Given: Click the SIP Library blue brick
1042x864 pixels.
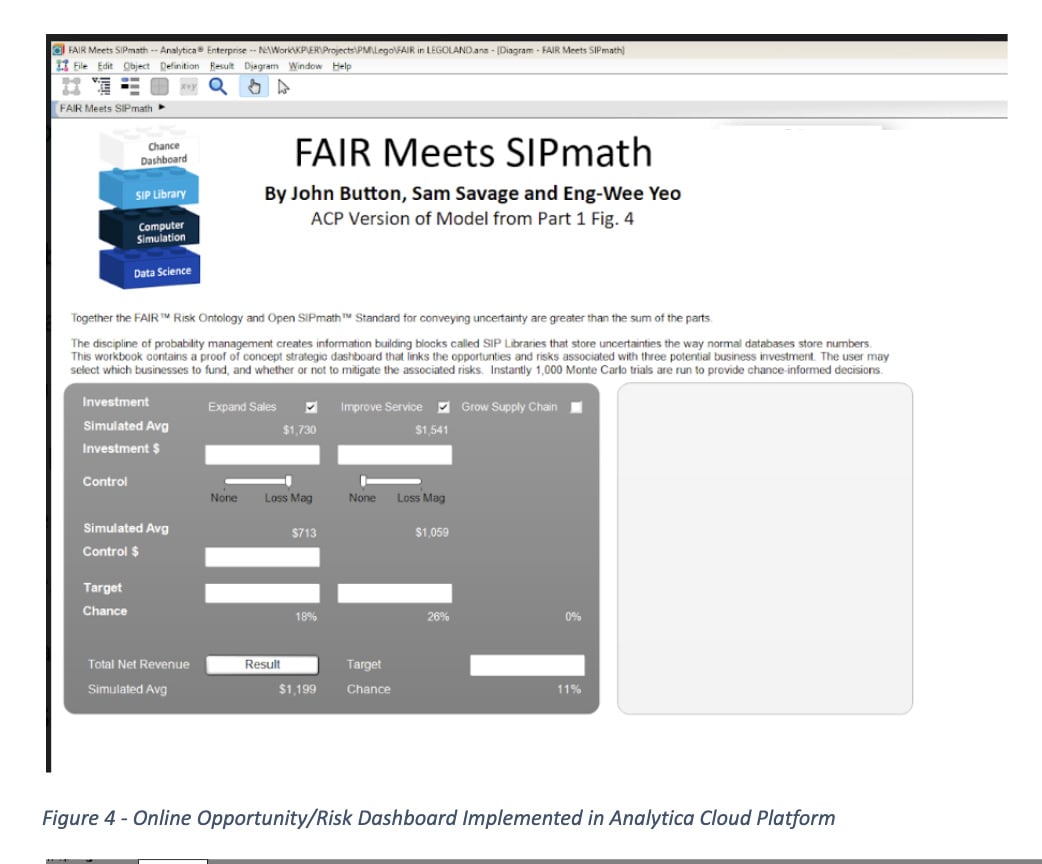Looking at the screenshot, I should (149, 190).
